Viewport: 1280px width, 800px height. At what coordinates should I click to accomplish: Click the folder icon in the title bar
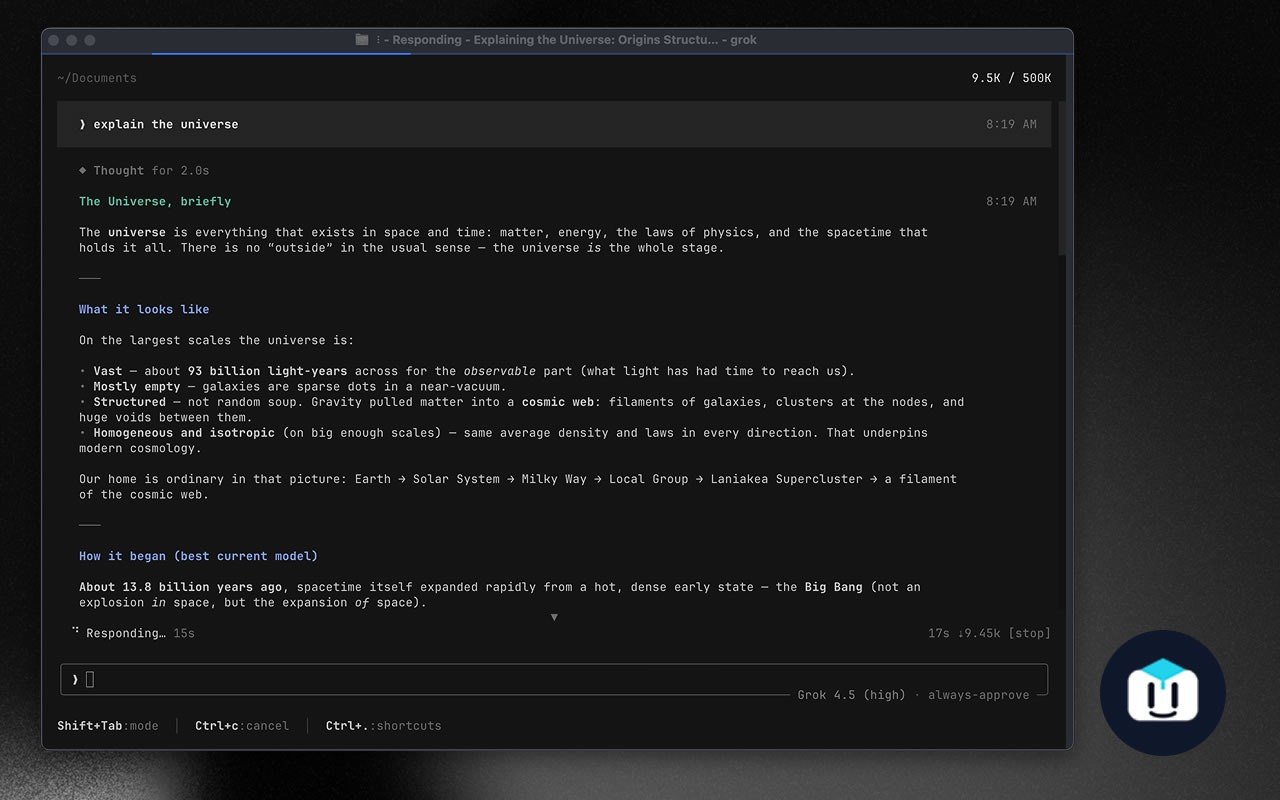[x=362, y=40]
